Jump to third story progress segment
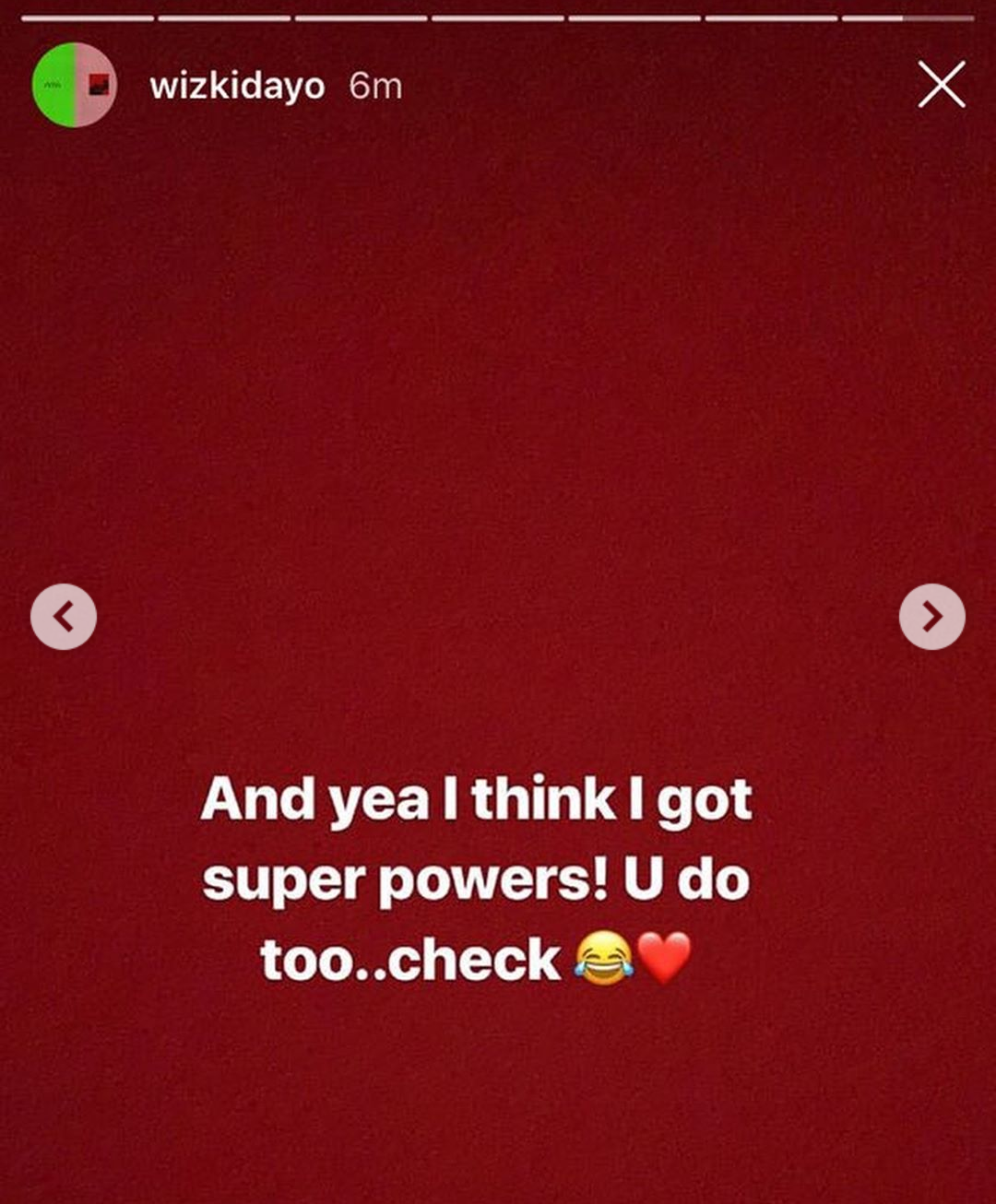 [x=362, y=18]
